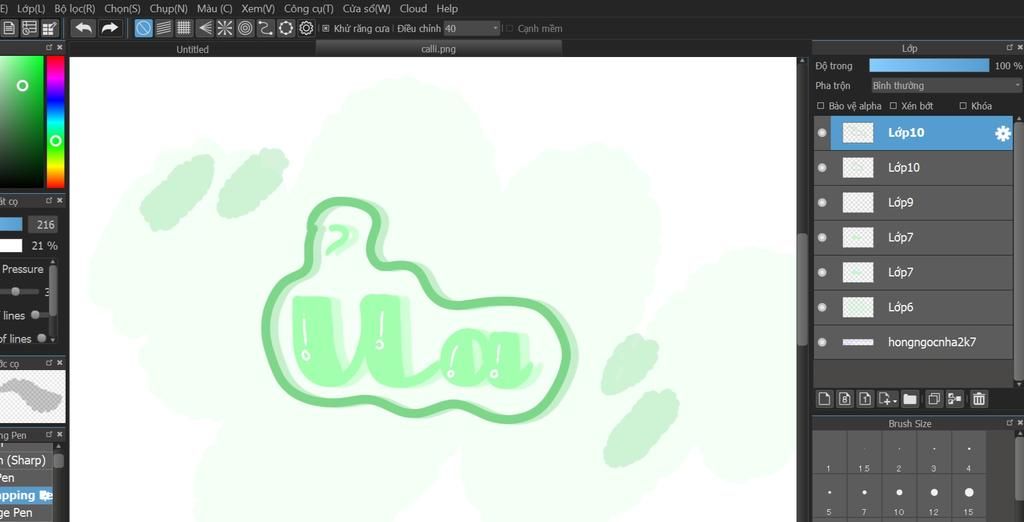The height and width of the screenshot is (522, 1024).
Task: Add a new 8-bit layer
Action: pos(844,399)
